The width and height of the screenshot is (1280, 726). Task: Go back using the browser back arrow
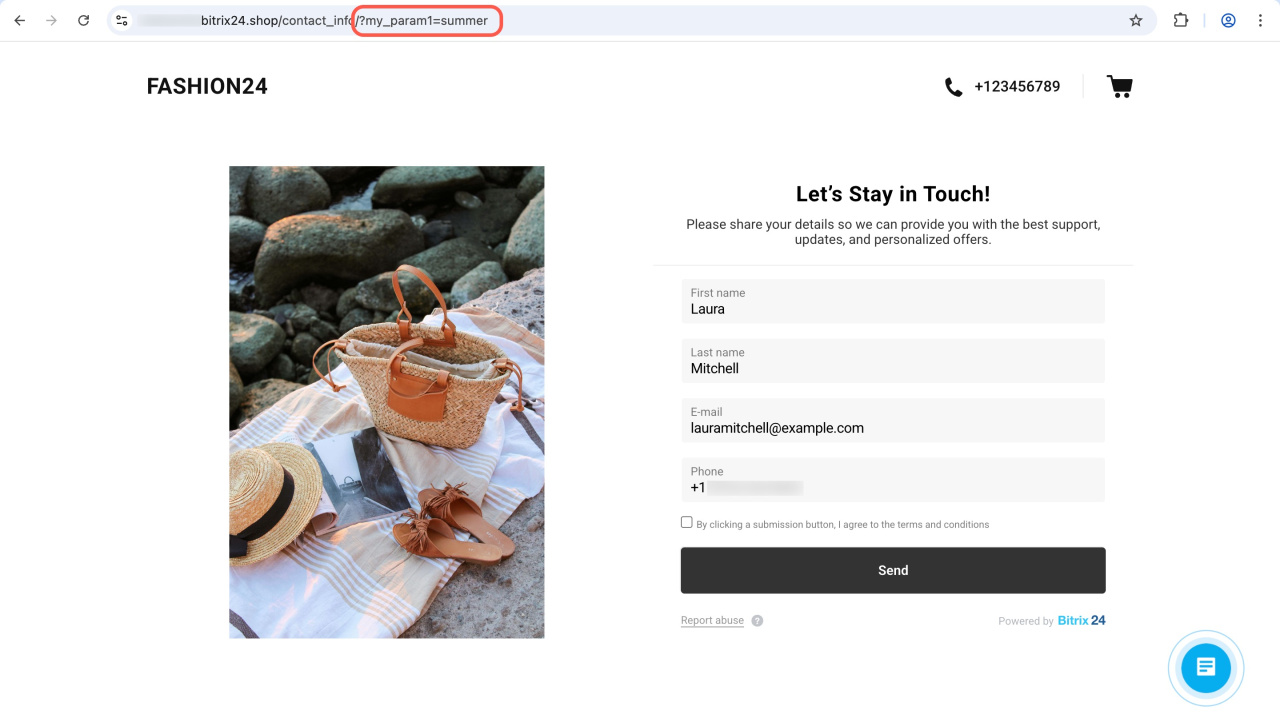click(x=20, y=20)
